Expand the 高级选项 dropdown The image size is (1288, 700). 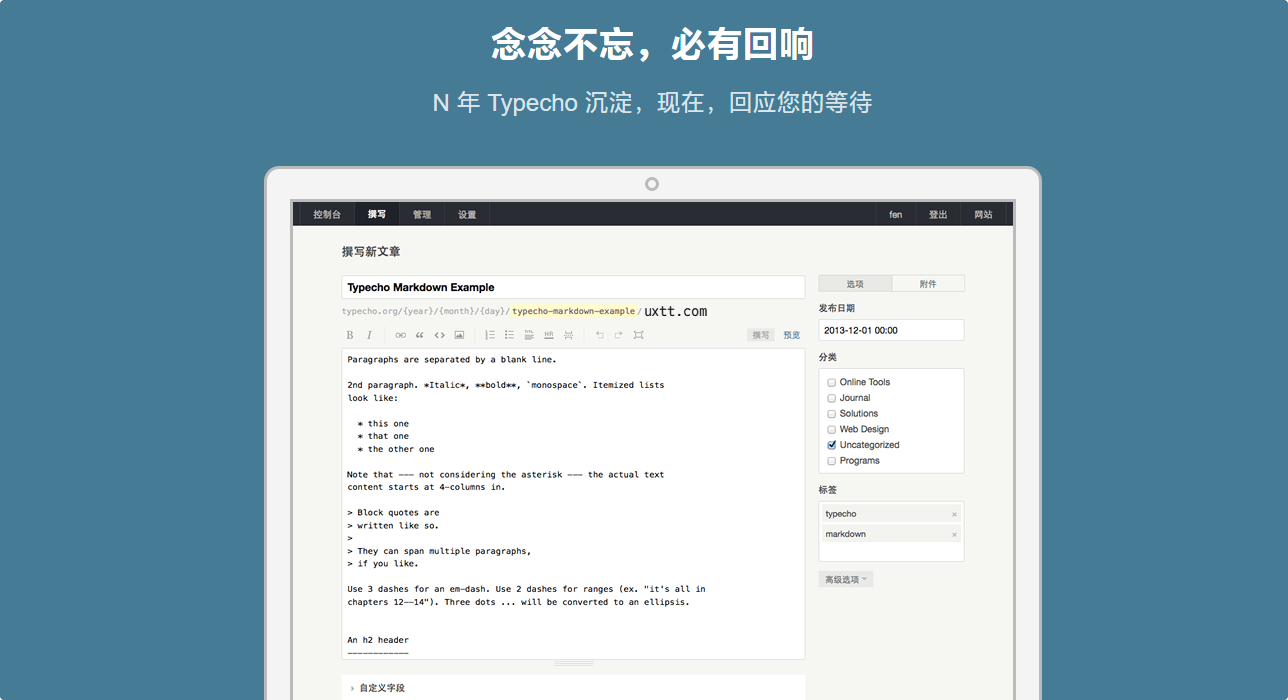tap(845, 580)
